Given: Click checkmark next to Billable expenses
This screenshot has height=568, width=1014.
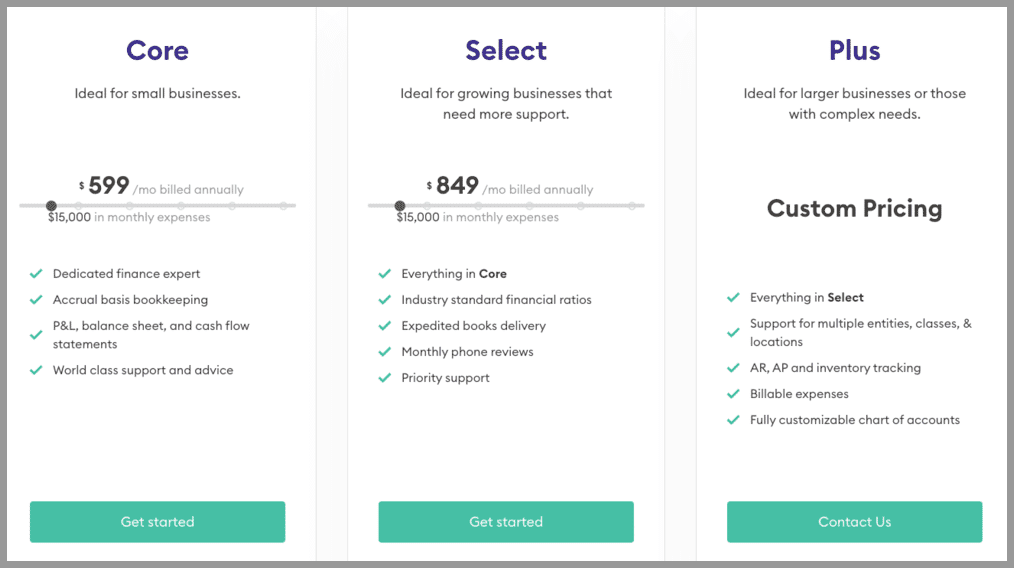Looking at the screenshot, I should (733, 393).
